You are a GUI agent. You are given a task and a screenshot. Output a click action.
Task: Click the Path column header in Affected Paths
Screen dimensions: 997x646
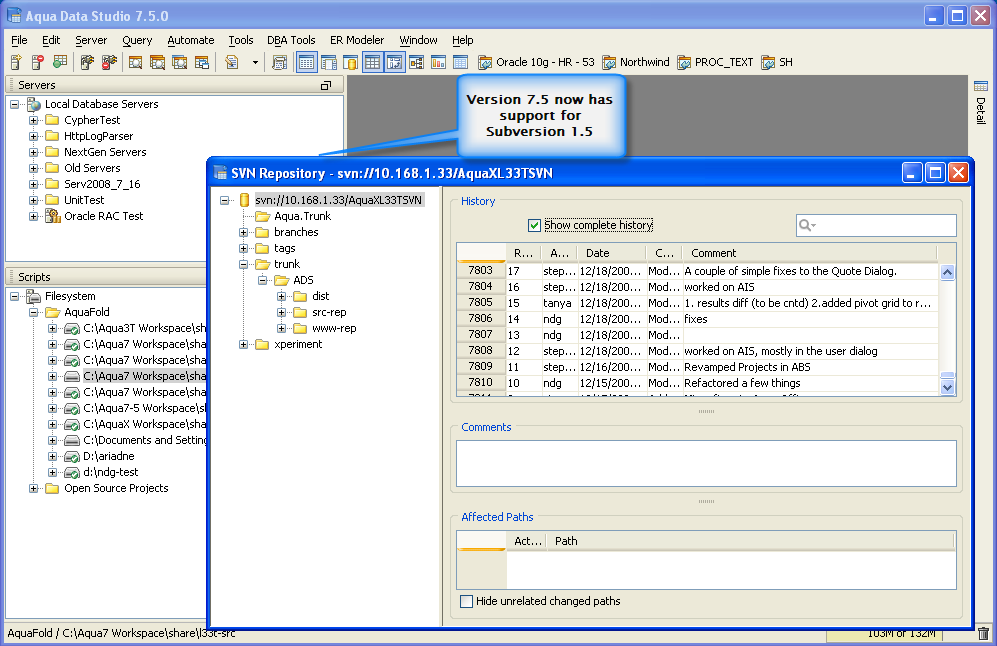750,541
